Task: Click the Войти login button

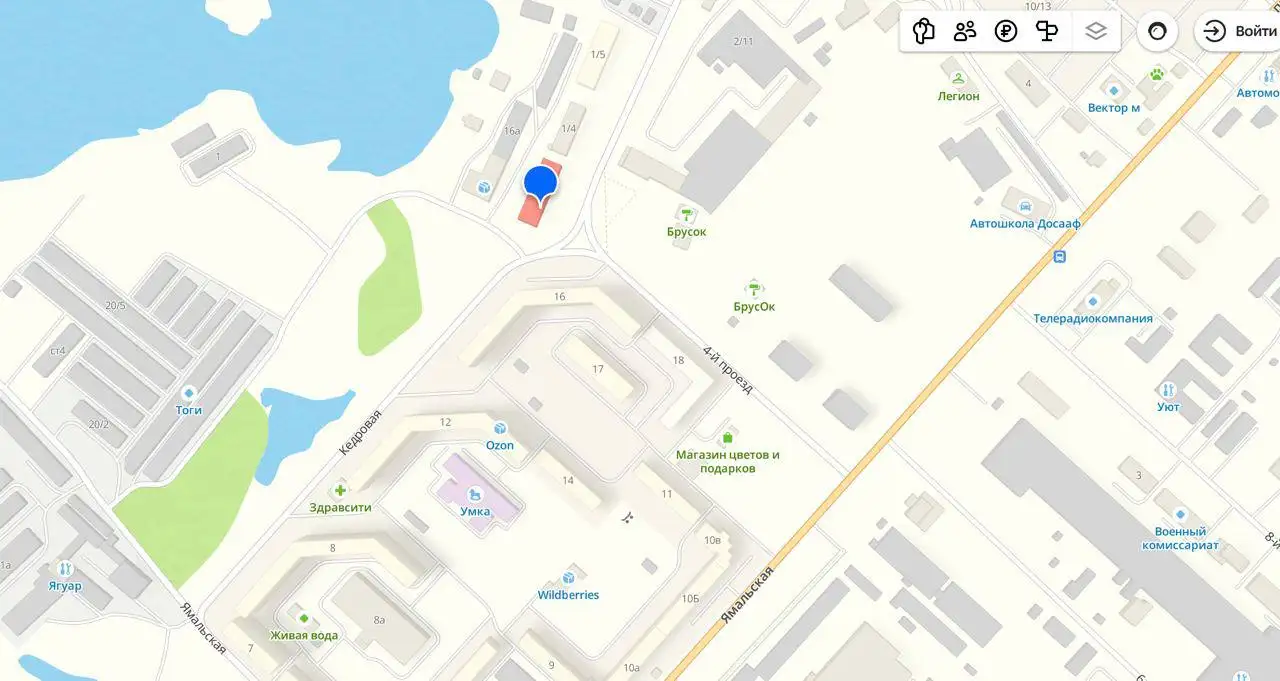Action: pos(1240,31)
